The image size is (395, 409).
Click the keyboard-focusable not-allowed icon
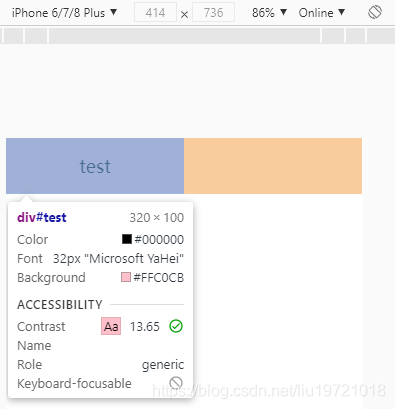click(176, 383)
